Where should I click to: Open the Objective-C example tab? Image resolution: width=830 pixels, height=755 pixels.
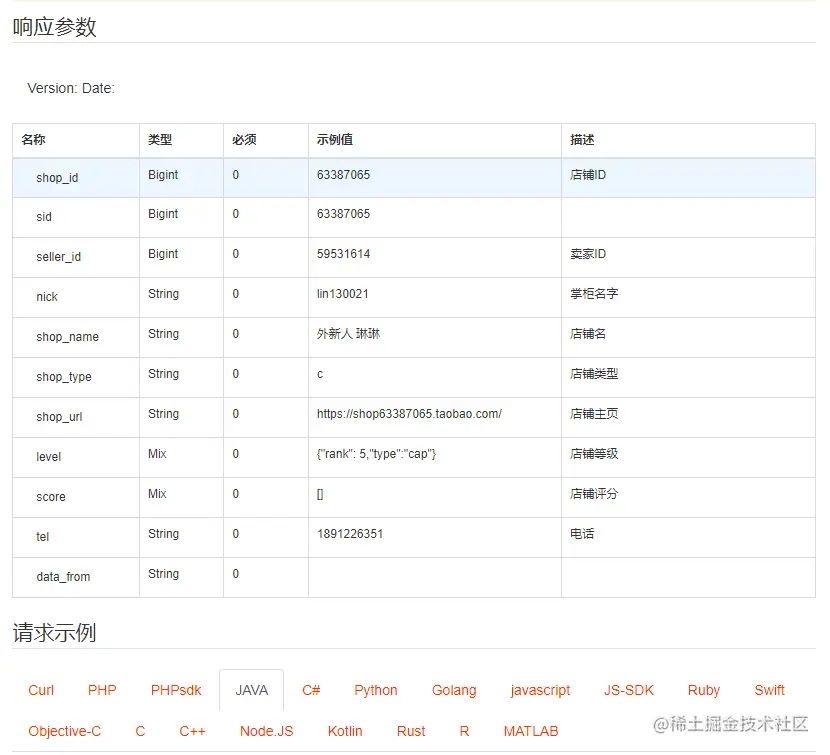64,731
